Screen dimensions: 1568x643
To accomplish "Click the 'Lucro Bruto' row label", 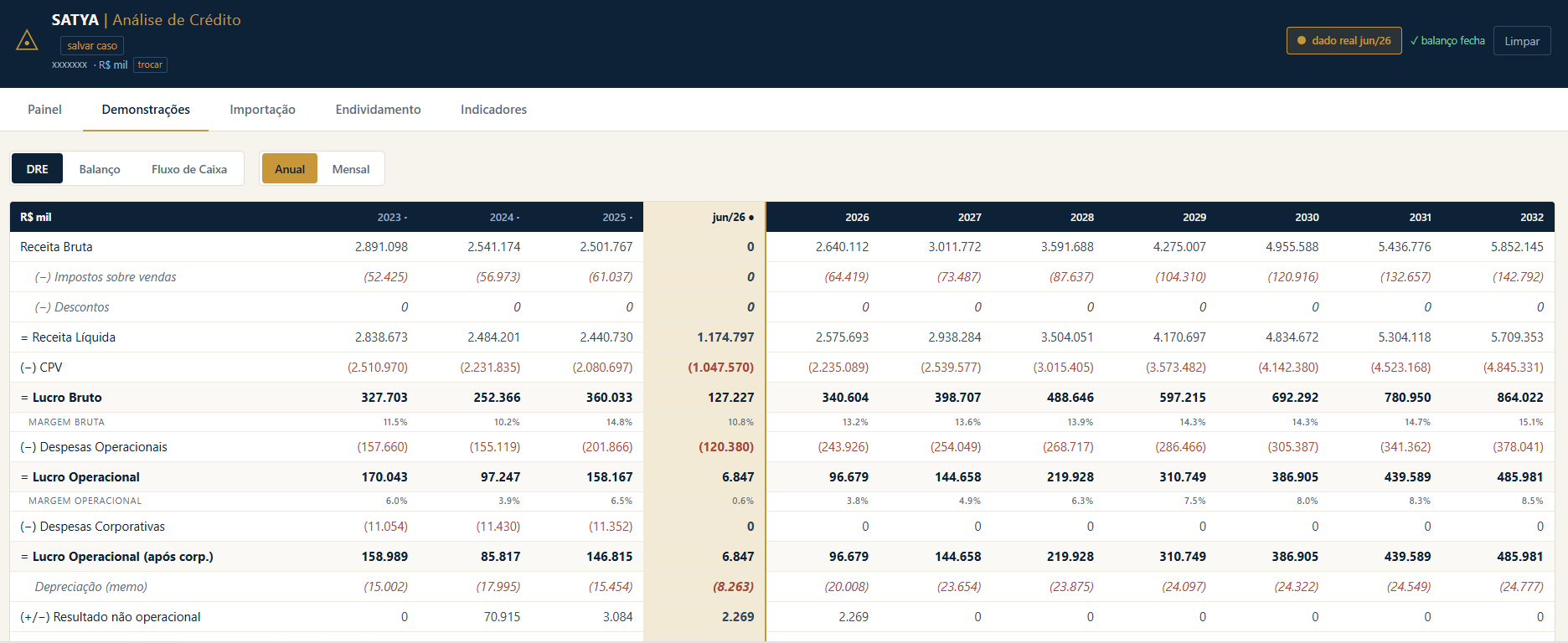I will 61,398.
